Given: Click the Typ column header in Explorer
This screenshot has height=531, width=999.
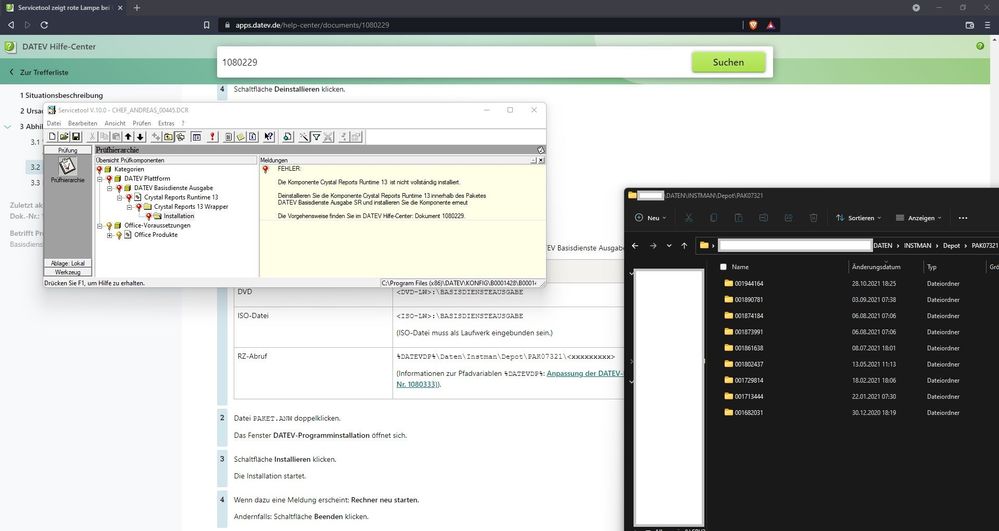Looking at the screenshot, I should click(931, 267).
